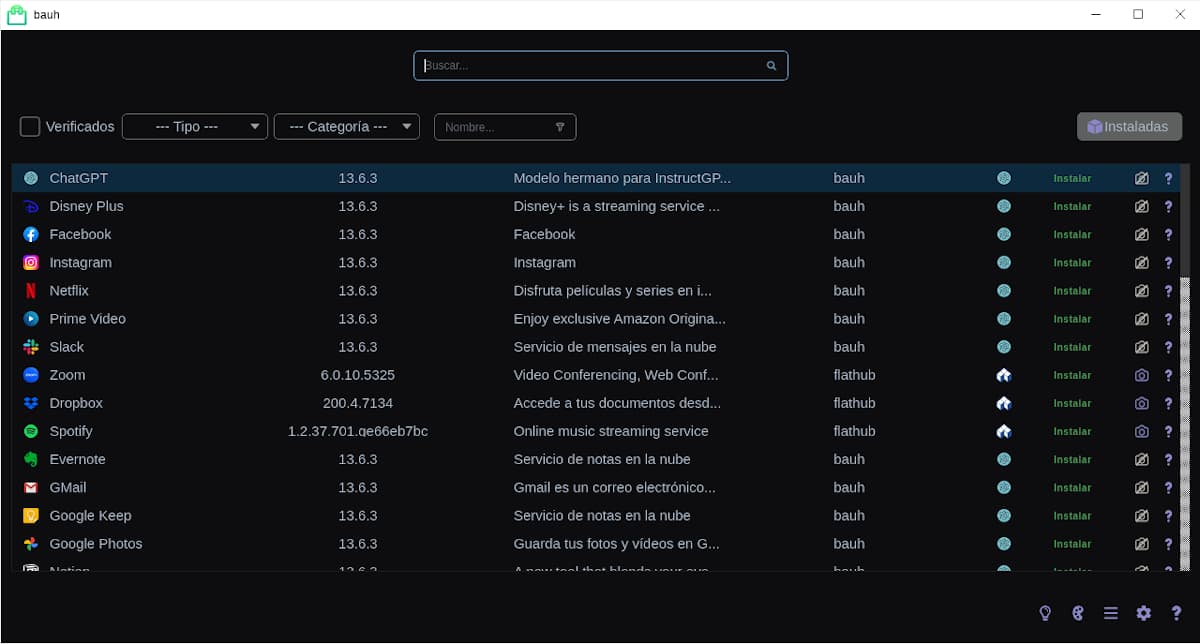The height and width of the screenshot is (644, 1200).
Task: Click the Flatpak type icon in the Zoom row
Action: coord(1004,375)
